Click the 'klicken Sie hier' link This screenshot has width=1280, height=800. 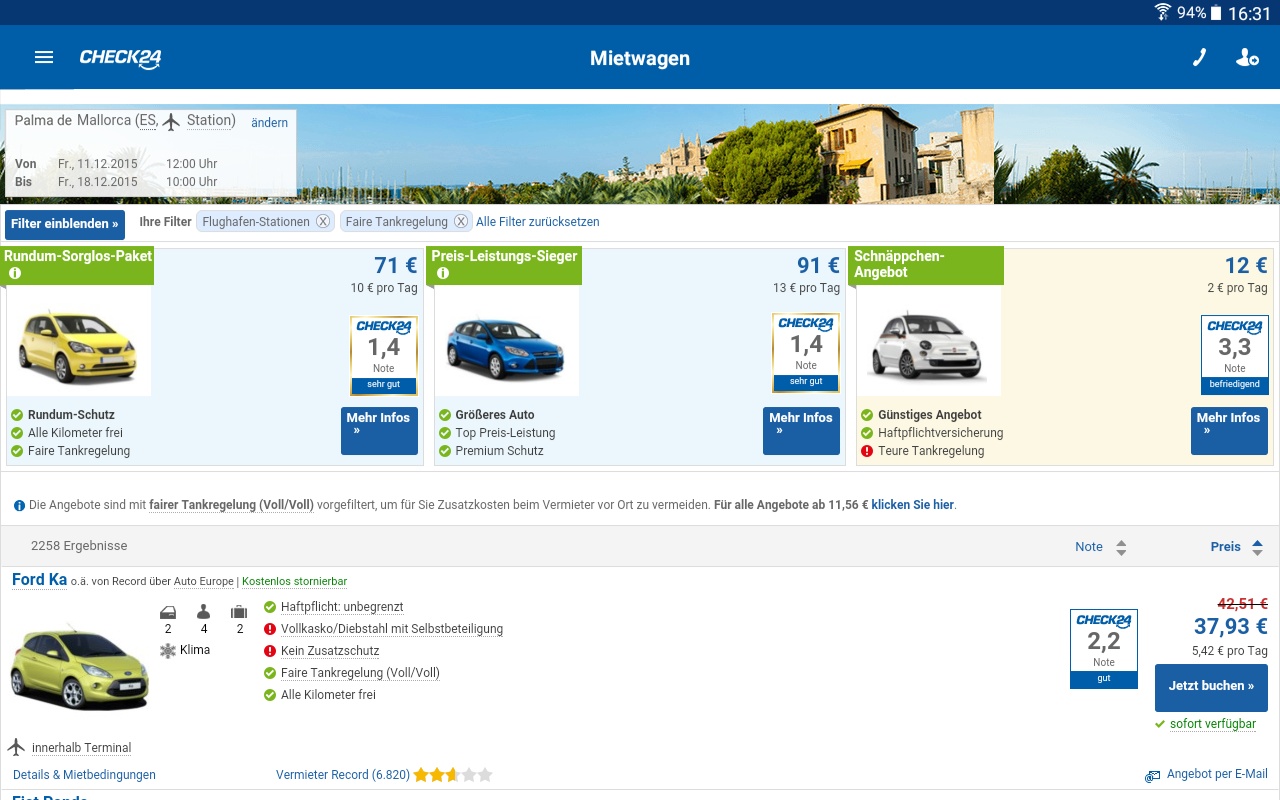912,505
